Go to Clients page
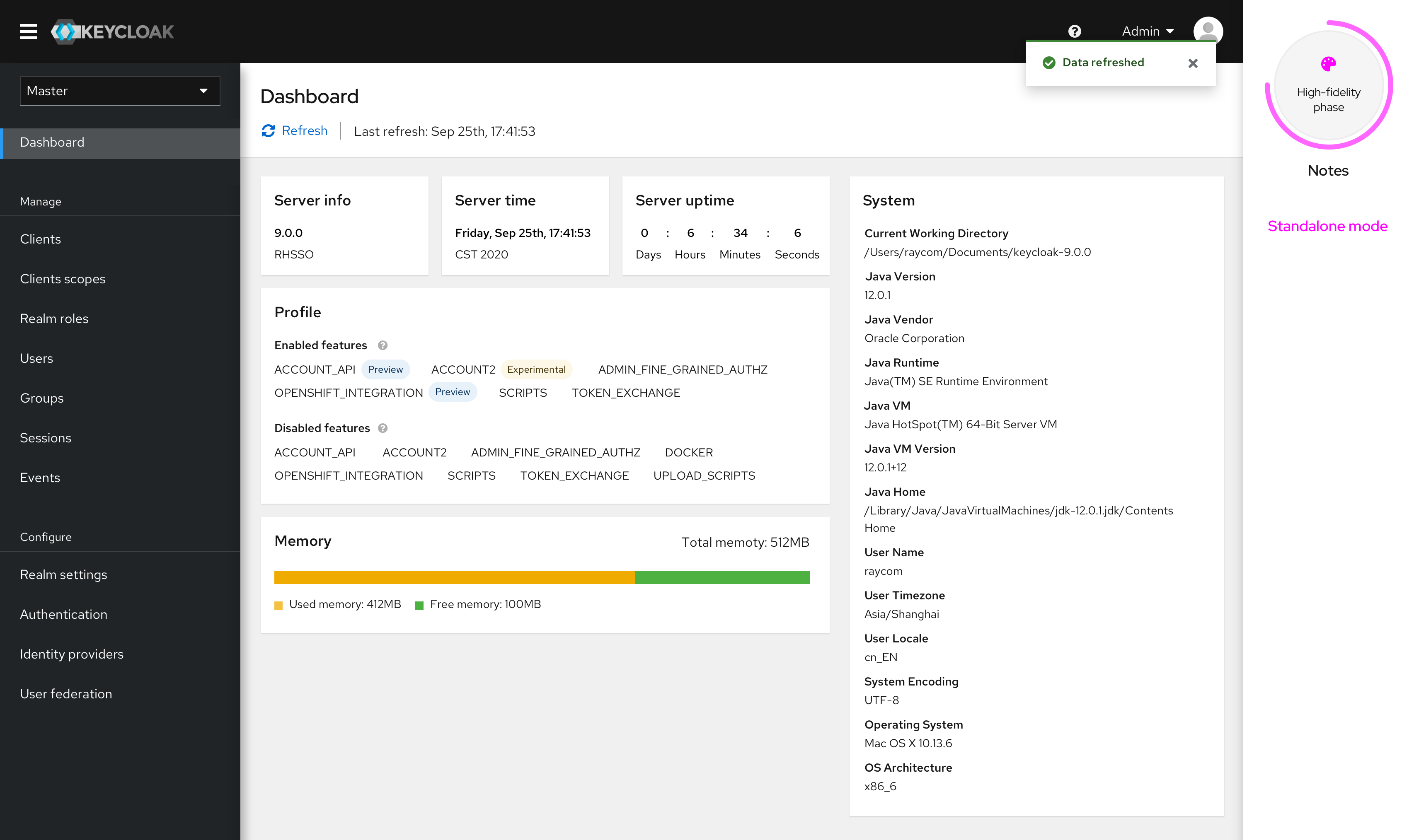This screenshot has height=840, width=1414. pyautogui.click(x=40, y=239)
